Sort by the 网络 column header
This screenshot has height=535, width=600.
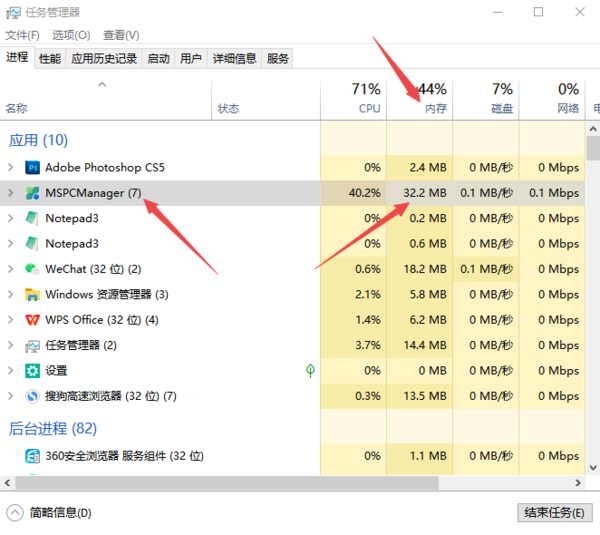click(552, 100)
